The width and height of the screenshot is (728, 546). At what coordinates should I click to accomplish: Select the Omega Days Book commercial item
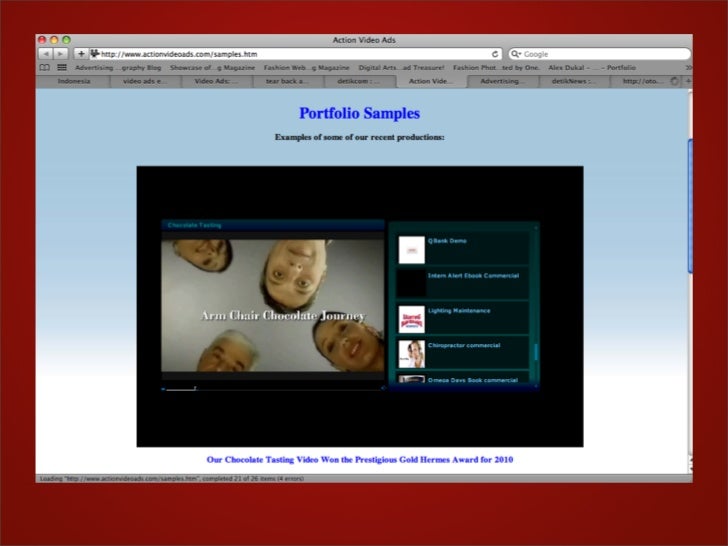[x=463, y=378]
